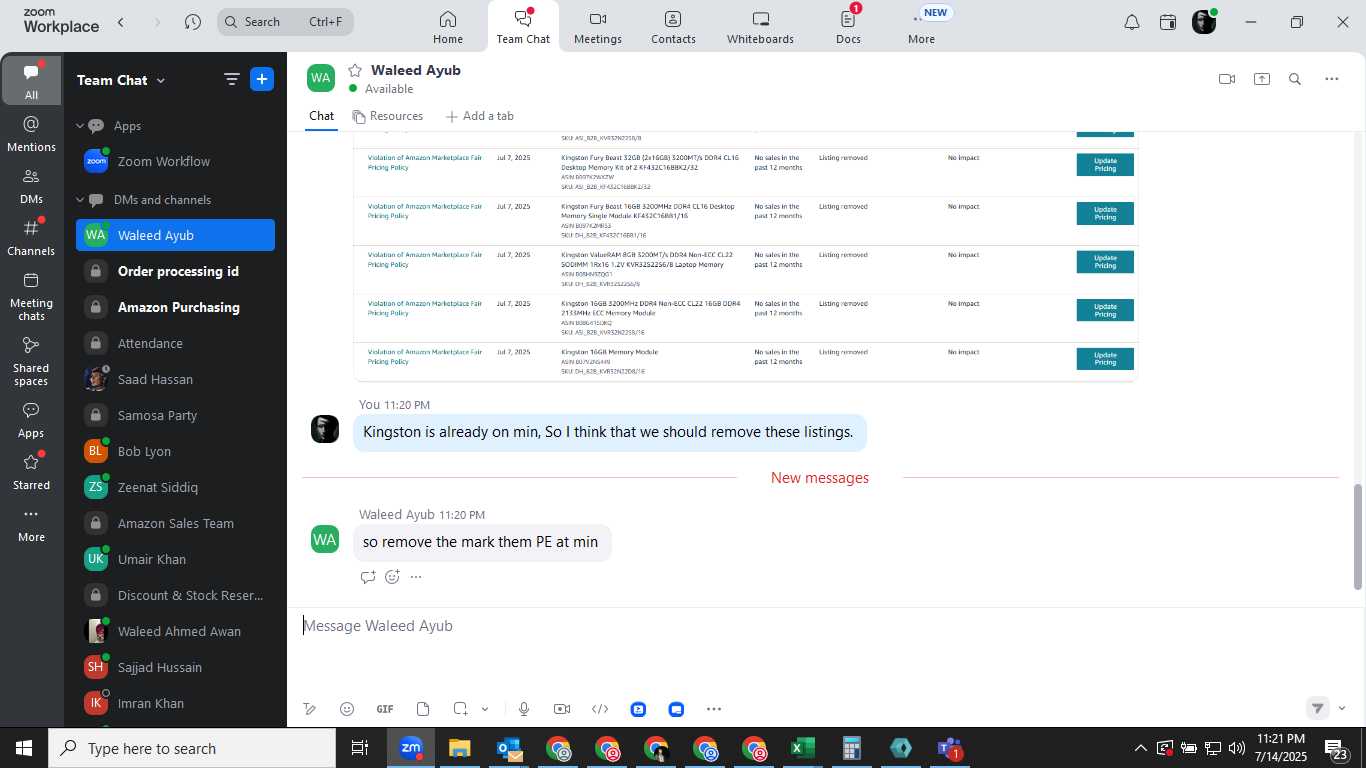Viewport: 1366px width, 768px height.
Task: Collapse DMs and channels section
Action: [80, 200]
